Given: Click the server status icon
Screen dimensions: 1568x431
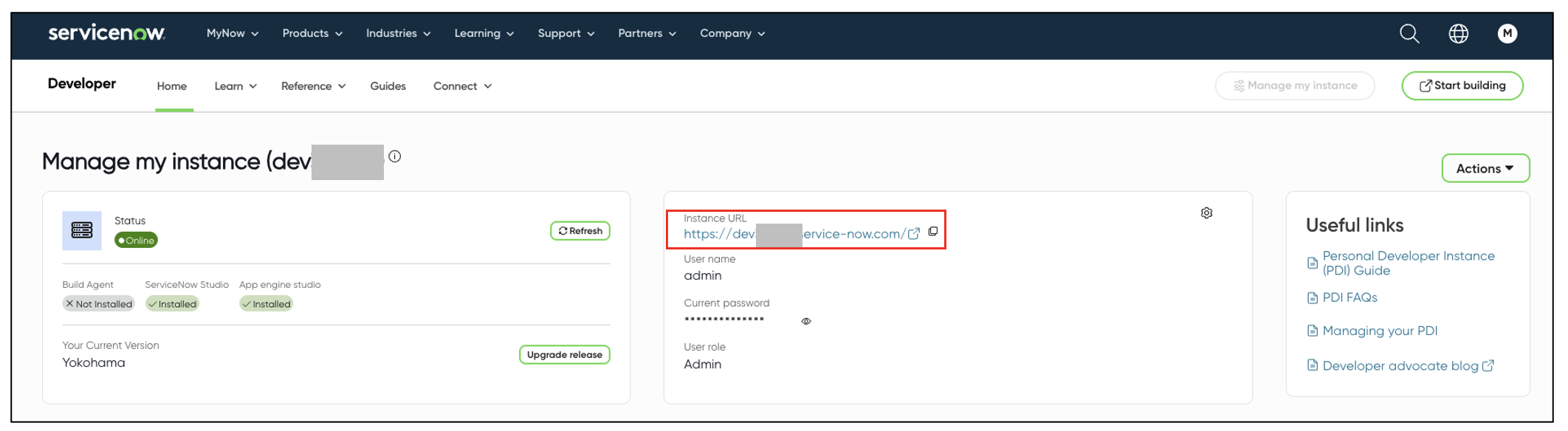Looking at the screenshot, I should pyautogui.click(x=82, y=230).
